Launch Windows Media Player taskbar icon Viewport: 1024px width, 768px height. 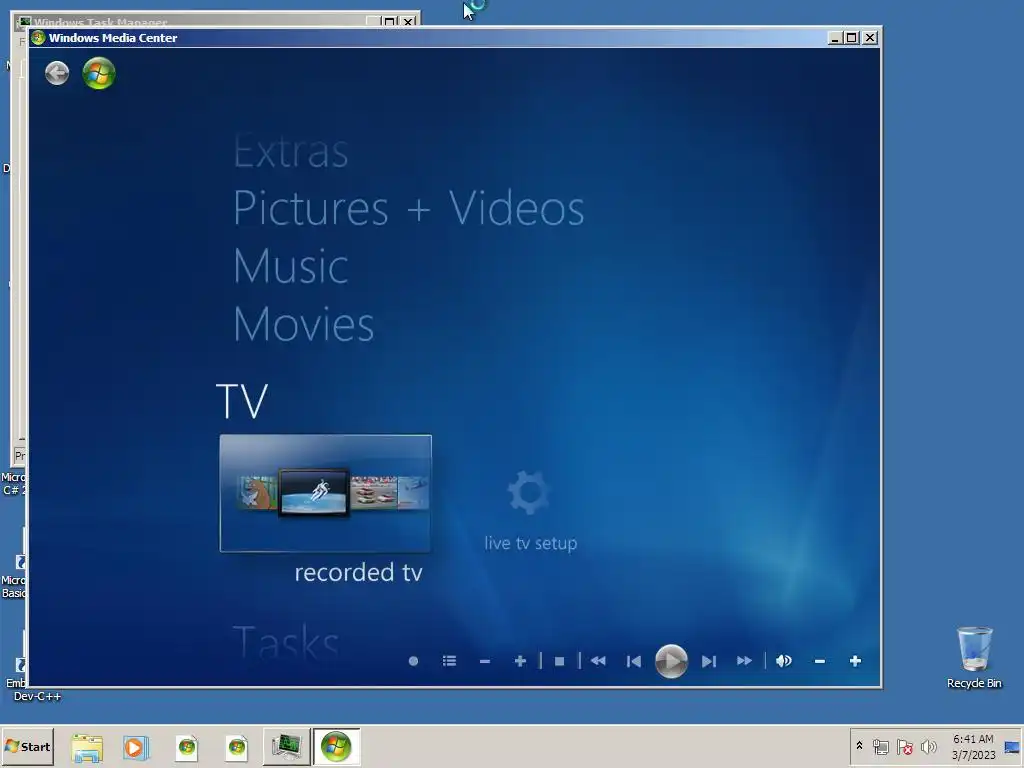(136, 747)
